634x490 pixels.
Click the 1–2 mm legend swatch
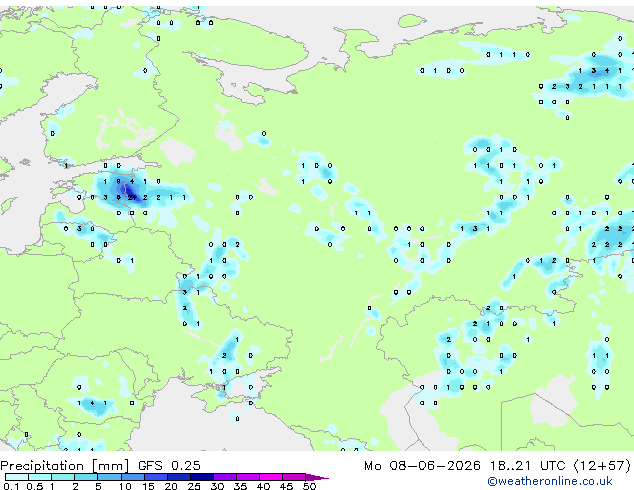tap(63, 477)
